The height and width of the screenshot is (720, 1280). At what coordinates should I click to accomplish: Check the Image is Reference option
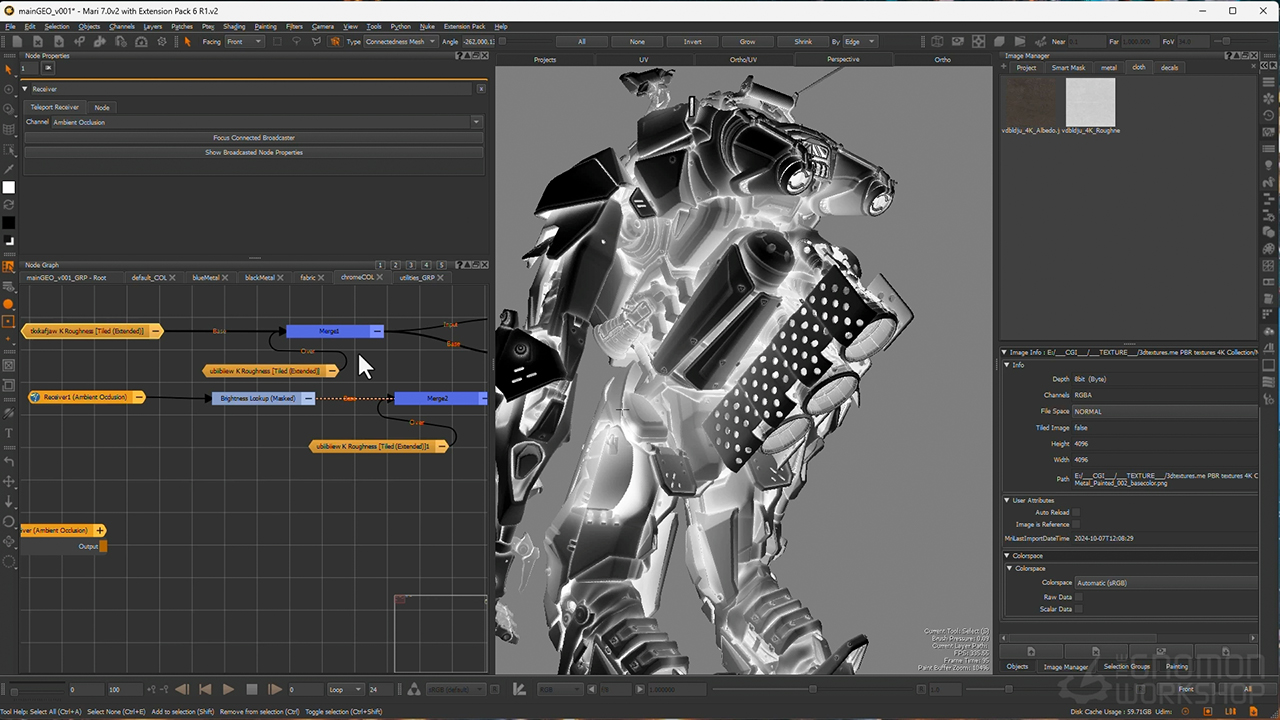click(1077, 524)
